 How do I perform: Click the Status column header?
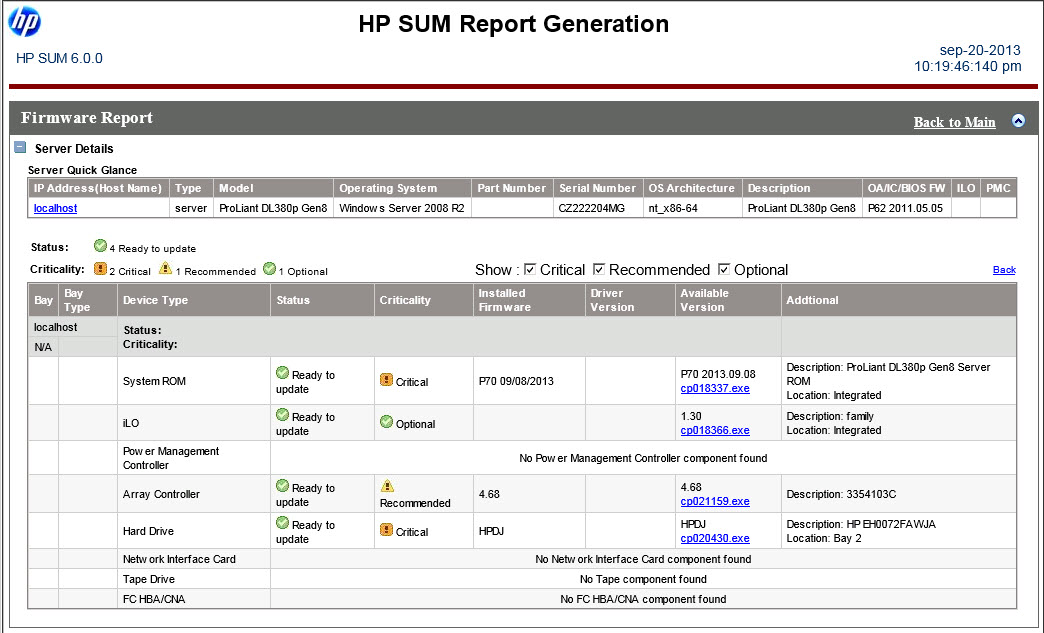coord(322,300)
